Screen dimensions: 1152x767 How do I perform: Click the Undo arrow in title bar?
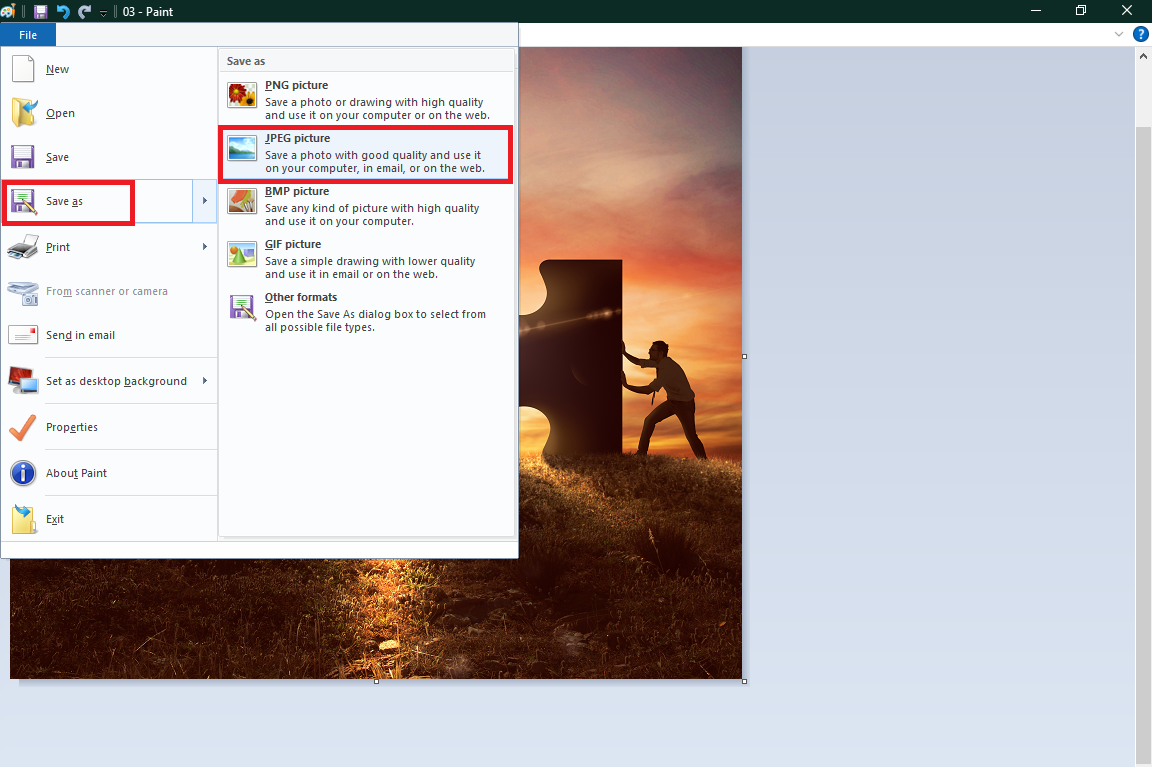(x=63, y=12)
